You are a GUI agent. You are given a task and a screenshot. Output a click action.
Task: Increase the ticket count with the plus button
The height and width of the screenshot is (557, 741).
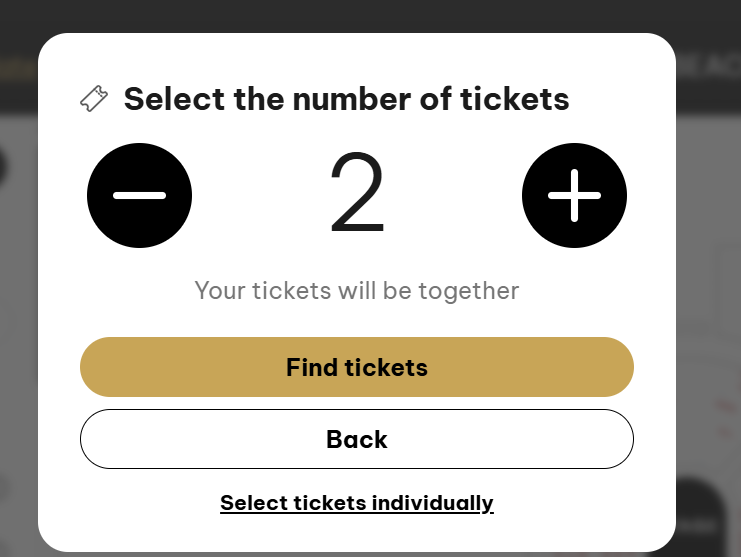[574, 195]
